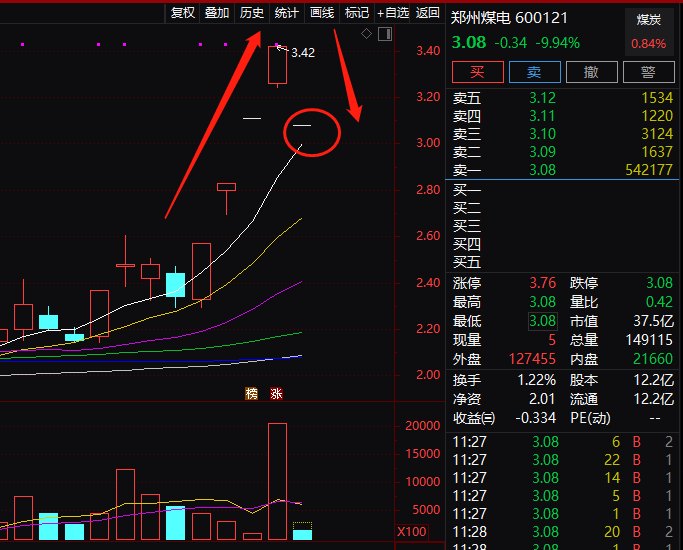The width and height of the screenshot is (683, 550).
Task: Add stock to watchlist with +自选
Action: pyautogui.click(x=393, y=13)
